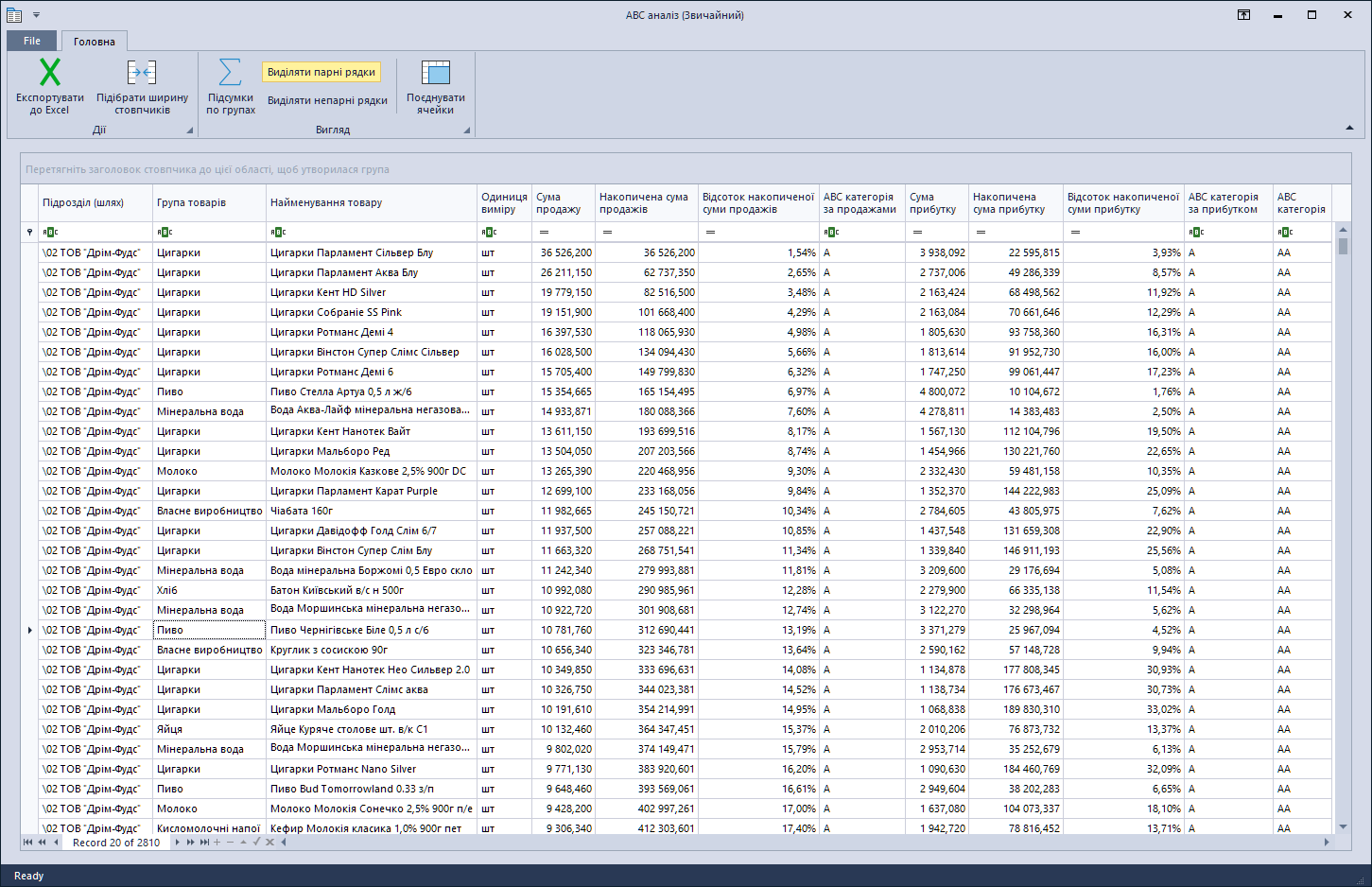
Task: Jump to the previous page of records
Action: coord(42,842)
